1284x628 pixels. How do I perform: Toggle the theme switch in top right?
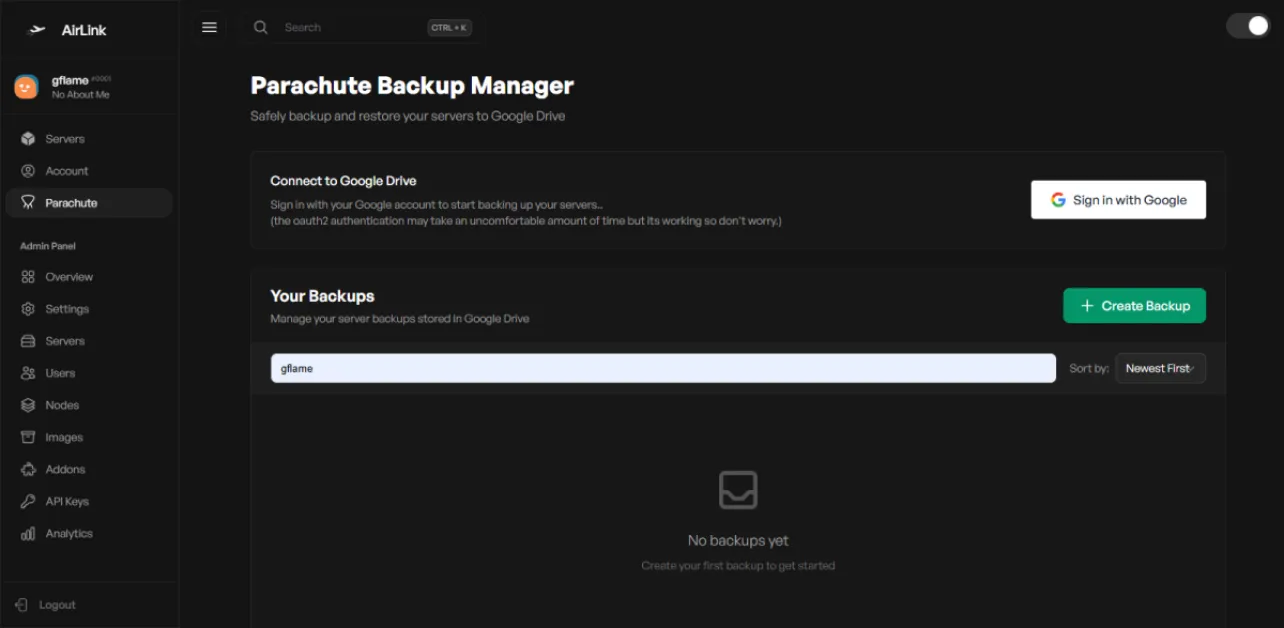pos(1247,26)
